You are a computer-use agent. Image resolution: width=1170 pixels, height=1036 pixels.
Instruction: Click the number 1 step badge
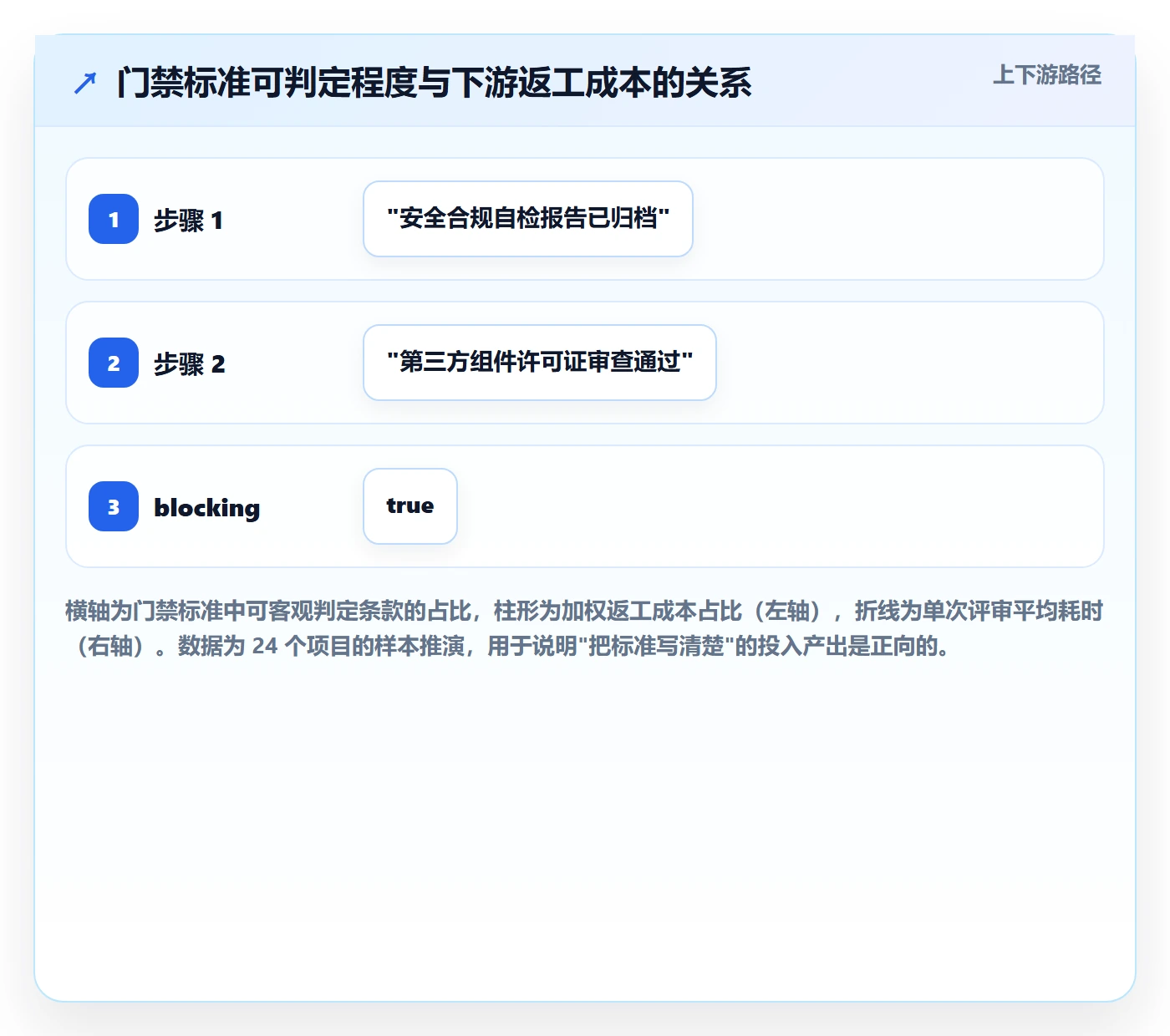pyautogui.click(x=114, y=219)
